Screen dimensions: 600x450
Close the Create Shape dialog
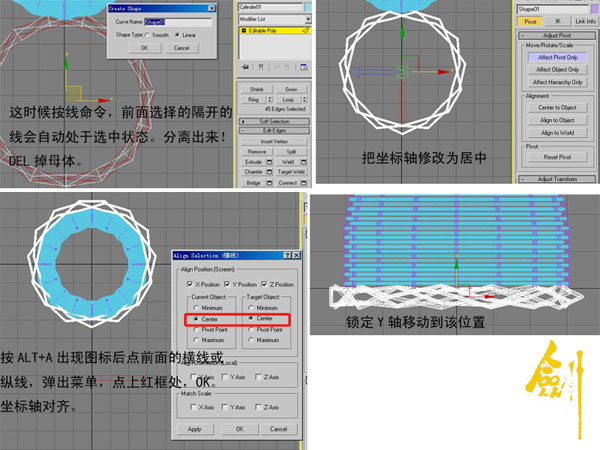212,8
